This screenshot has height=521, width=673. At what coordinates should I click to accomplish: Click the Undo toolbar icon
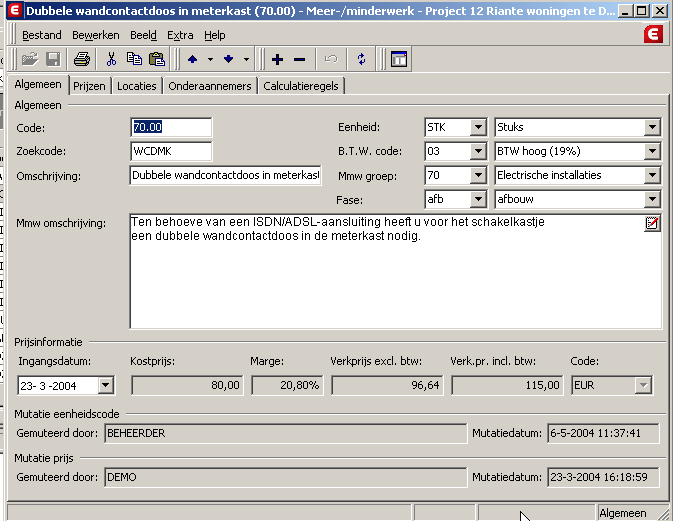click(x=330, y=59)
